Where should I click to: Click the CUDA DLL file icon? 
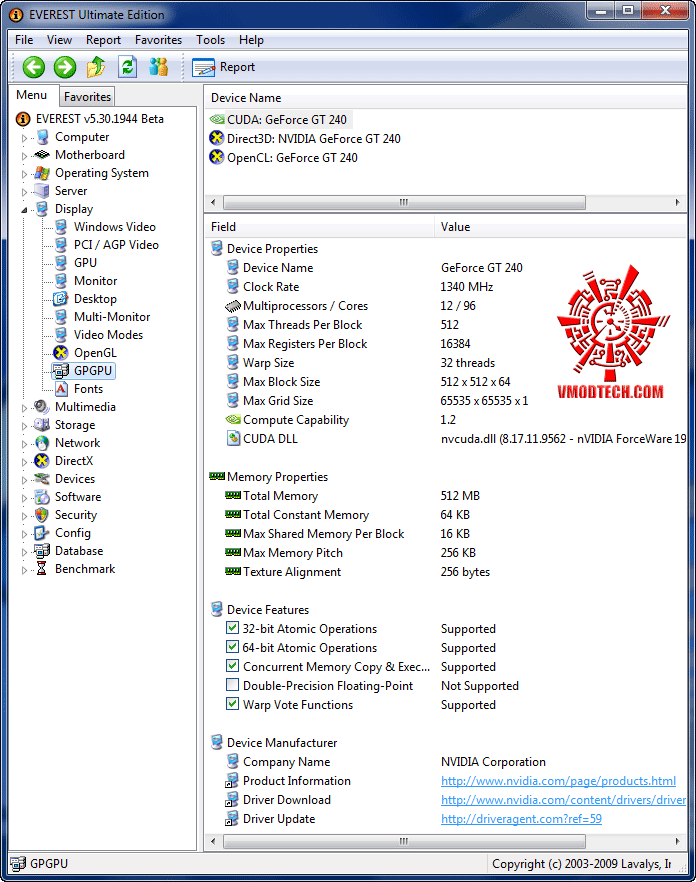(233, 438)
